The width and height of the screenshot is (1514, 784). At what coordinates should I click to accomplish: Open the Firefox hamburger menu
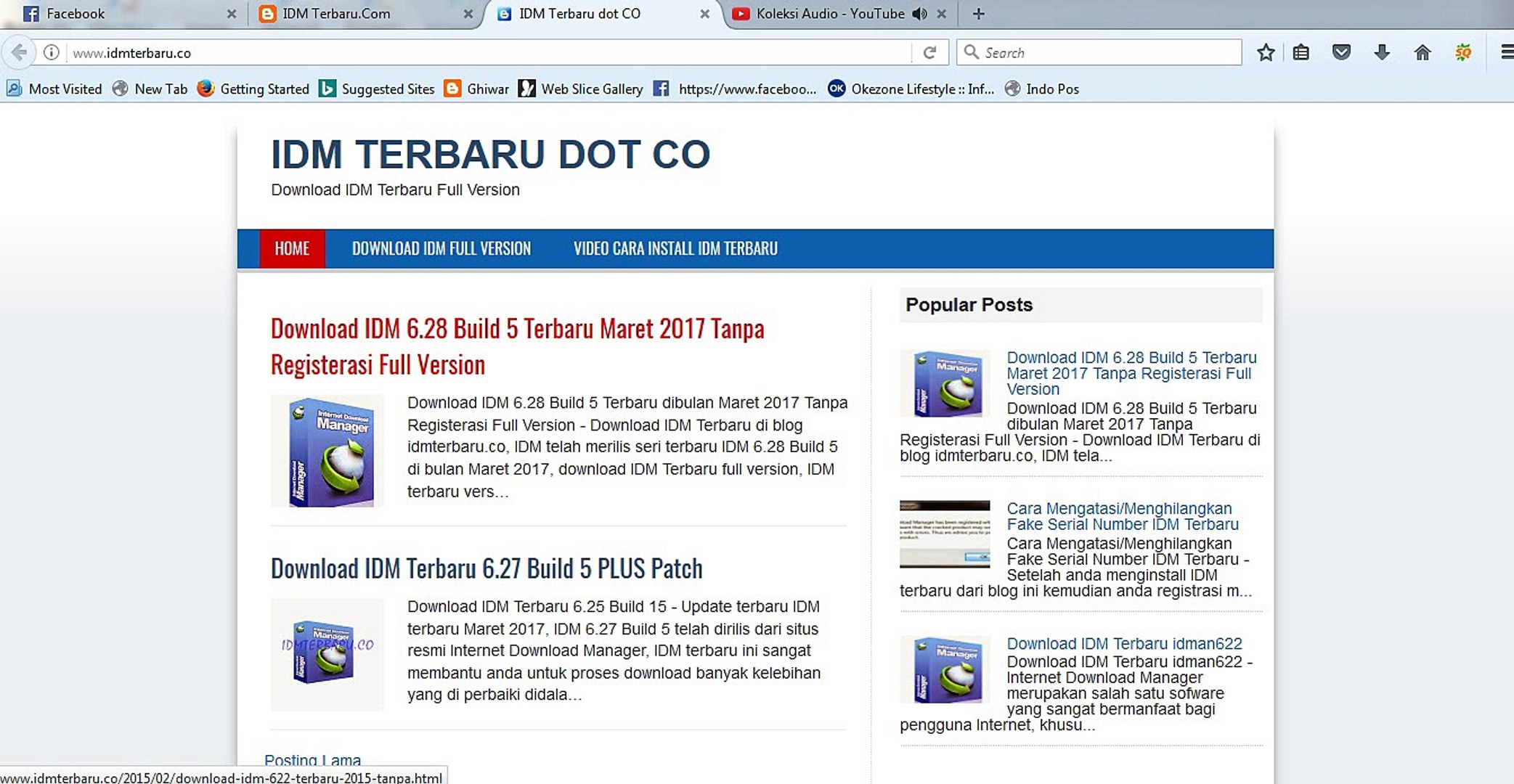[x=1507, y=52]
